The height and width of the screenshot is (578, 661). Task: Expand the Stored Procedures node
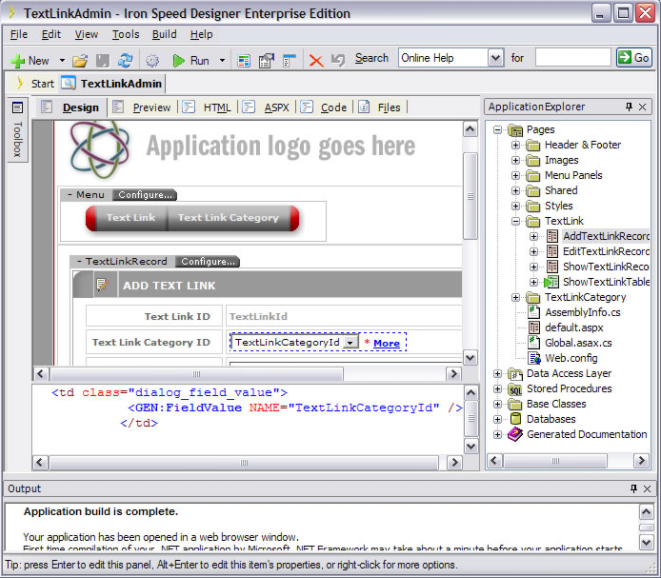coord(497,389)
